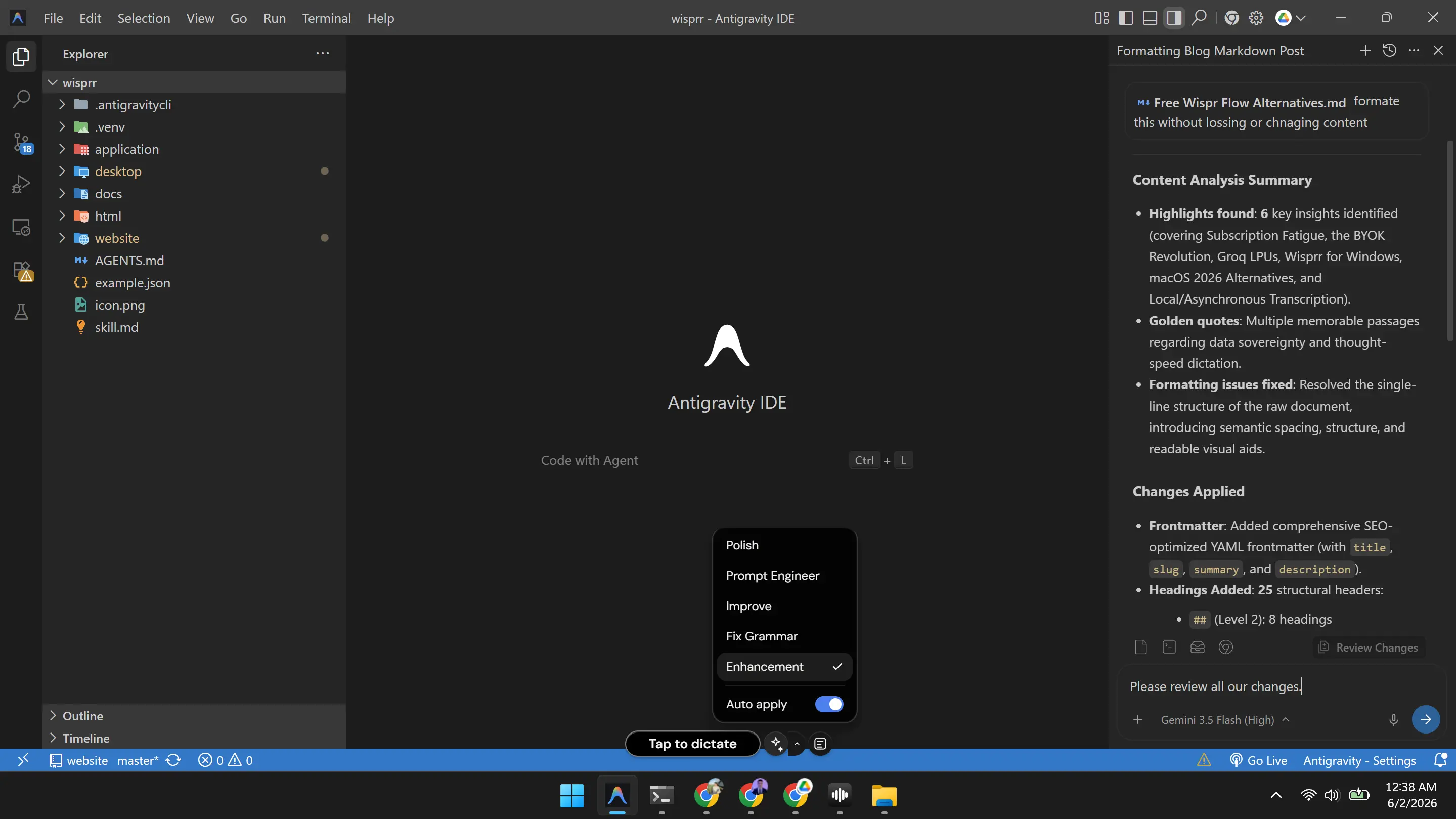Image resolution: width=1456 pixels, height=819 pixels.
Task: Click Review Changes button
Action: 1368,648
